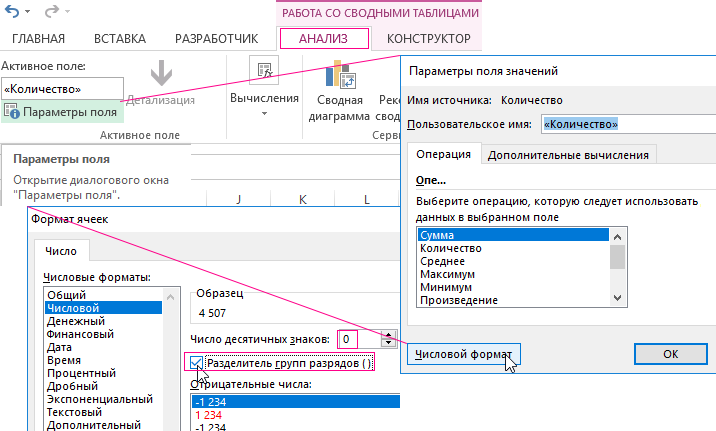
Task: Click the Пользовательское имя input field
Action: (x=629, y=124)
